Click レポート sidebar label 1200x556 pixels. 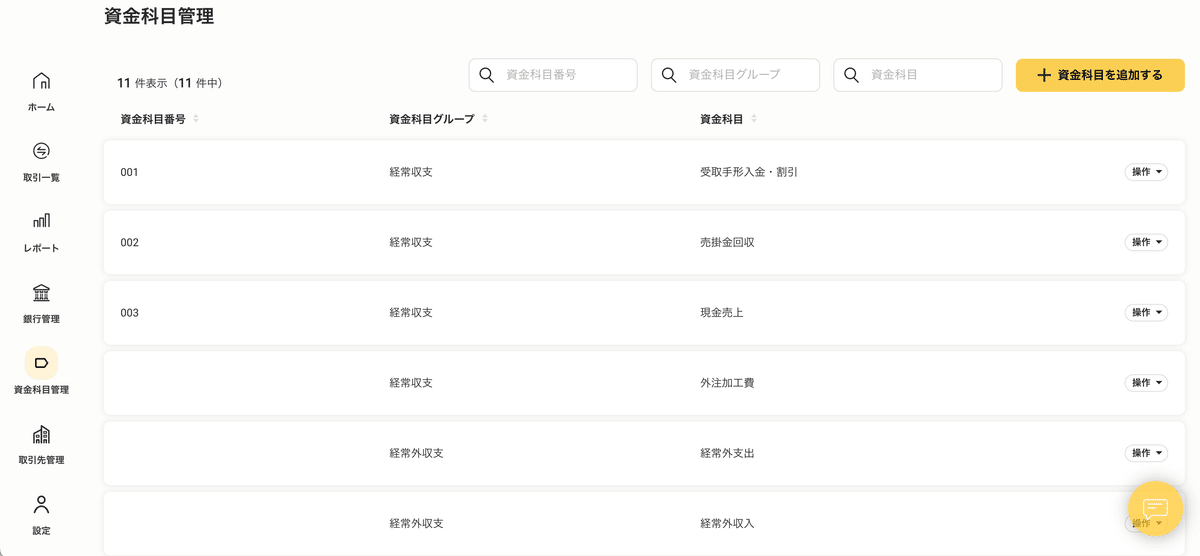(x=41, y=248)
